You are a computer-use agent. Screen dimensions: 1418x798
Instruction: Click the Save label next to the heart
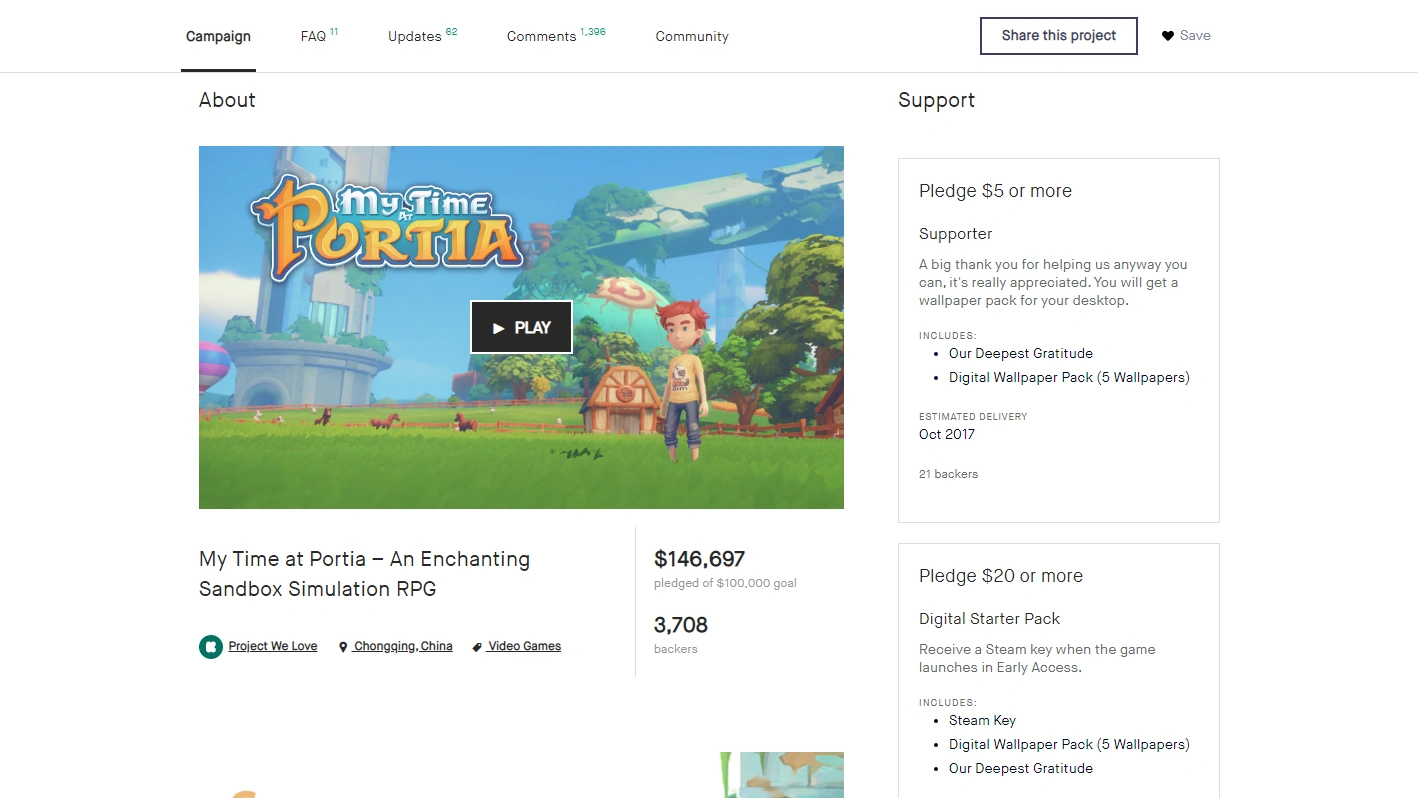1195,36
